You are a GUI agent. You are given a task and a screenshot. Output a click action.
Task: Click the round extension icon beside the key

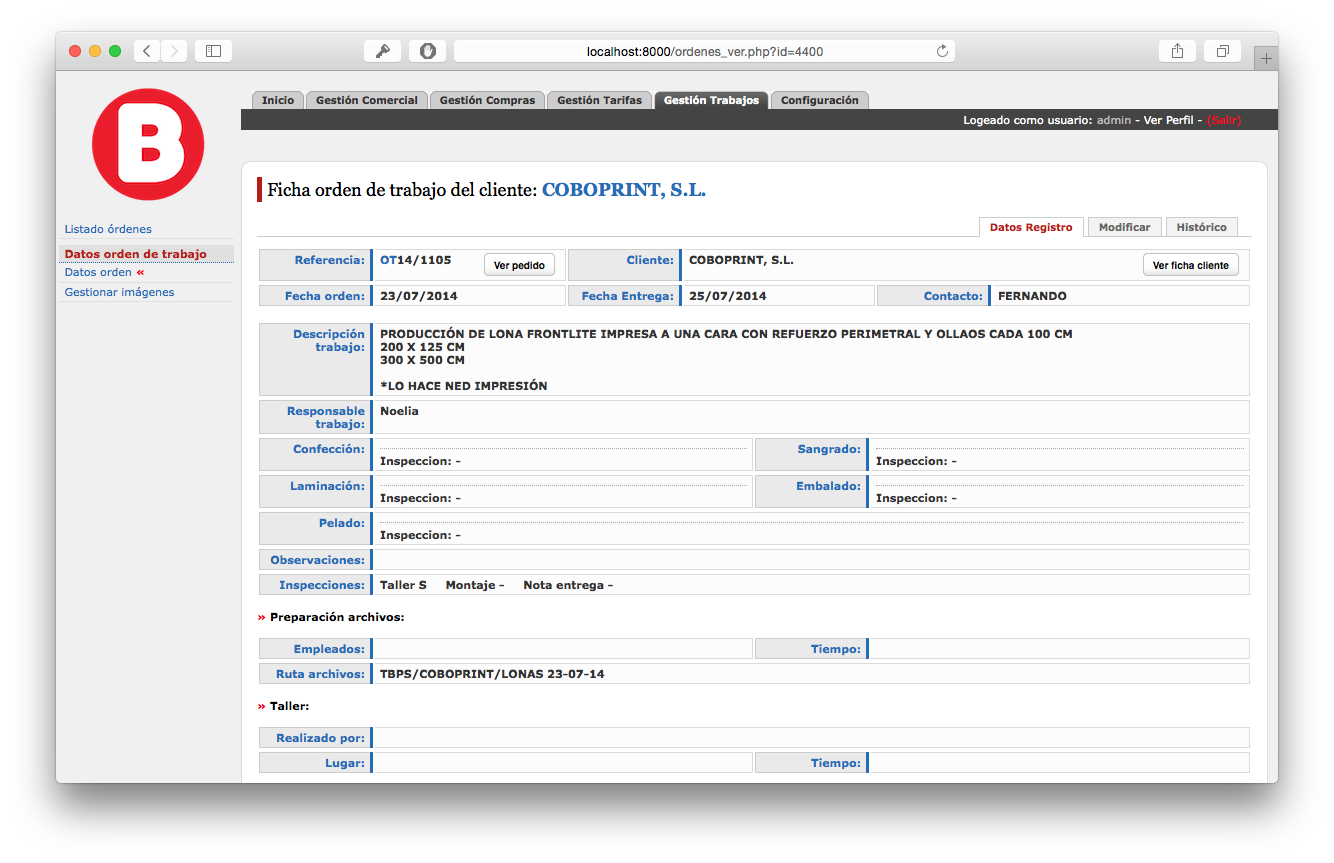427,51
